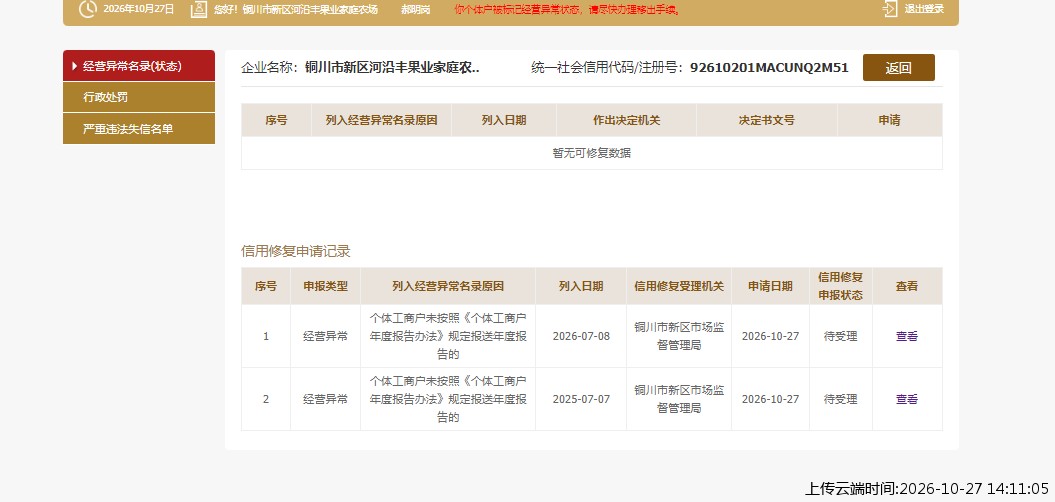Click the clock icon beside the date
Viewport: 1055px width, 502px height.
[87, 9]
